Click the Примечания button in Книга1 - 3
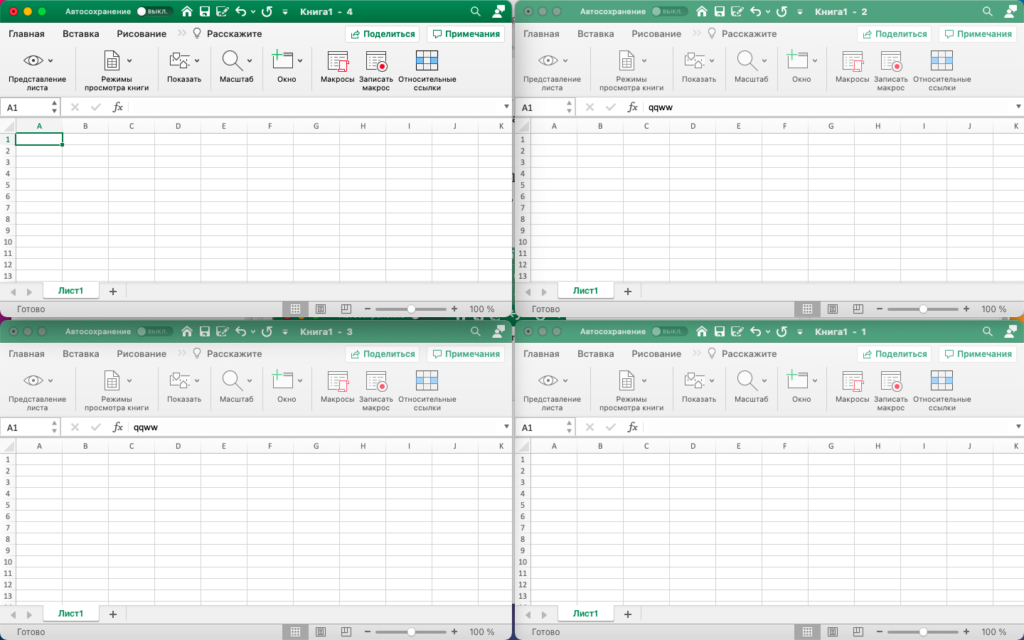 465,354
